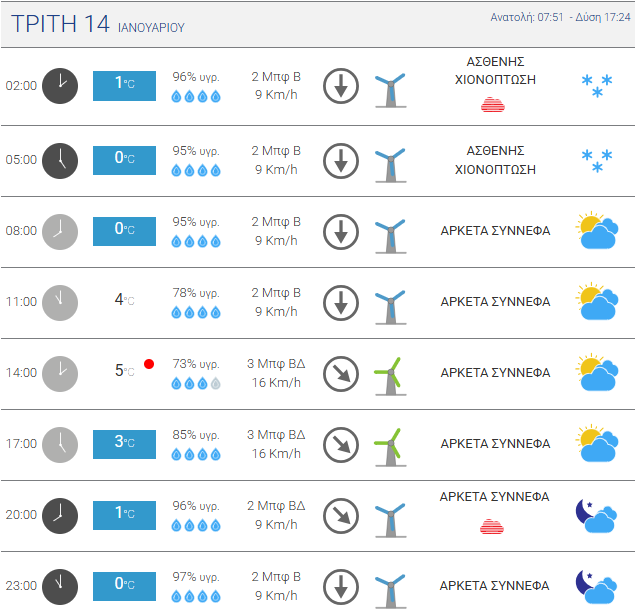The width and height of the screenshot is (642, 616).
Task: Click the red warning cloud under 02:00 snowfall text
Action: click(x=493, y=104)
